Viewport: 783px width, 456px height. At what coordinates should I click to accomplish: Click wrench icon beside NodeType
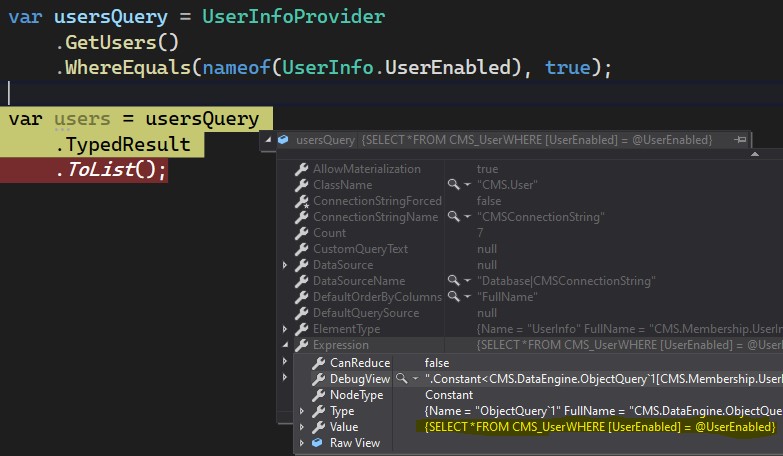(318, 395)
